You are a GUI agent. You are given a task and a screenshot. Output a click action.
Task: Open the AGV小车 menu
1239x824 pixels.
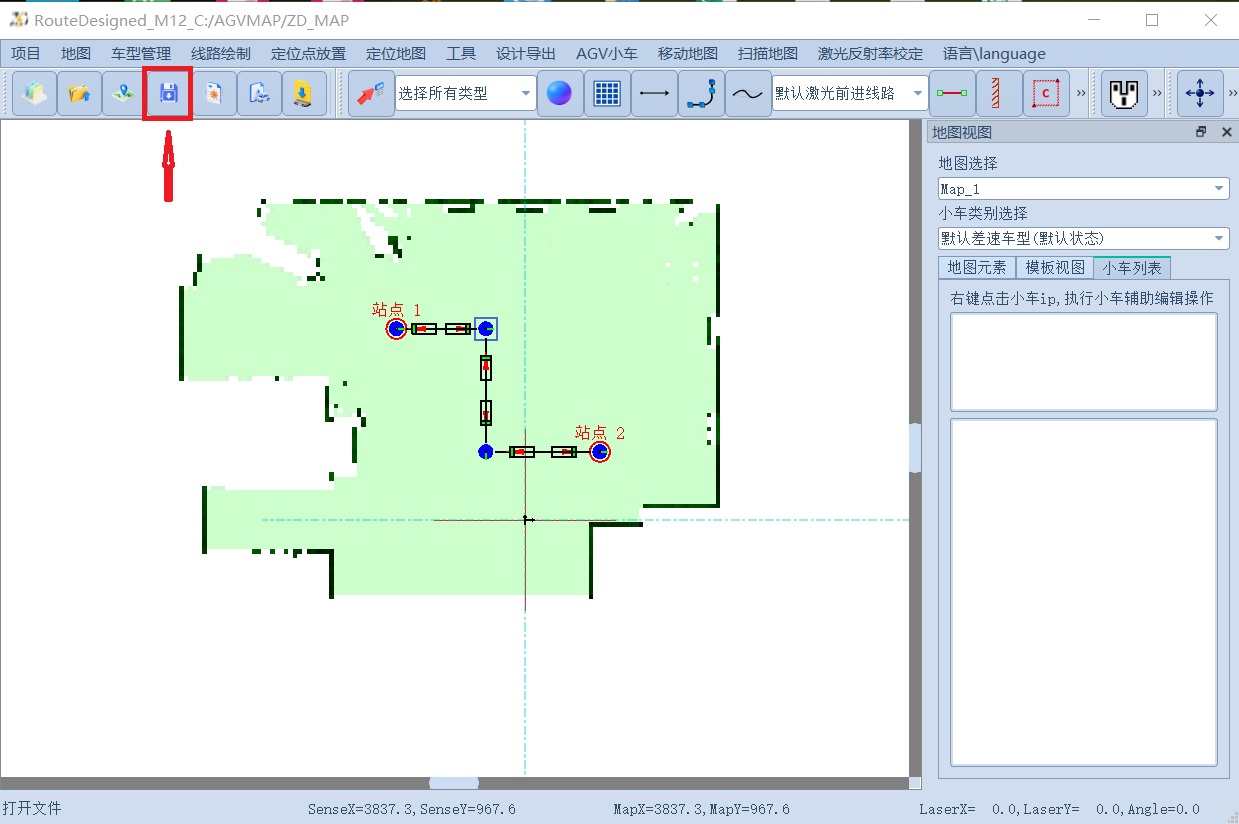coord(607,54)
